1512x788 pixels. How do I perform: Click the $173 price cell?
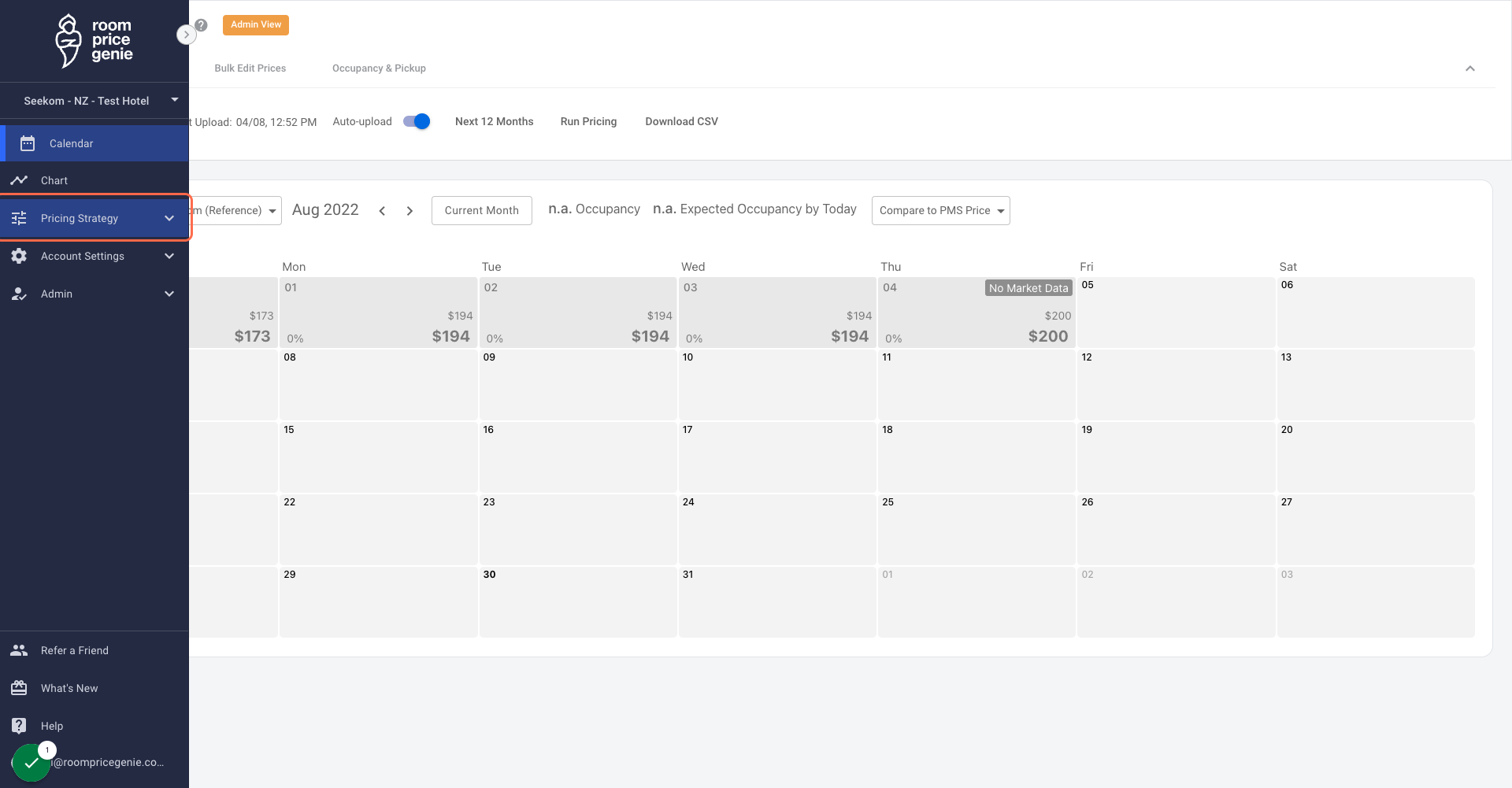(x=234, y=313)
